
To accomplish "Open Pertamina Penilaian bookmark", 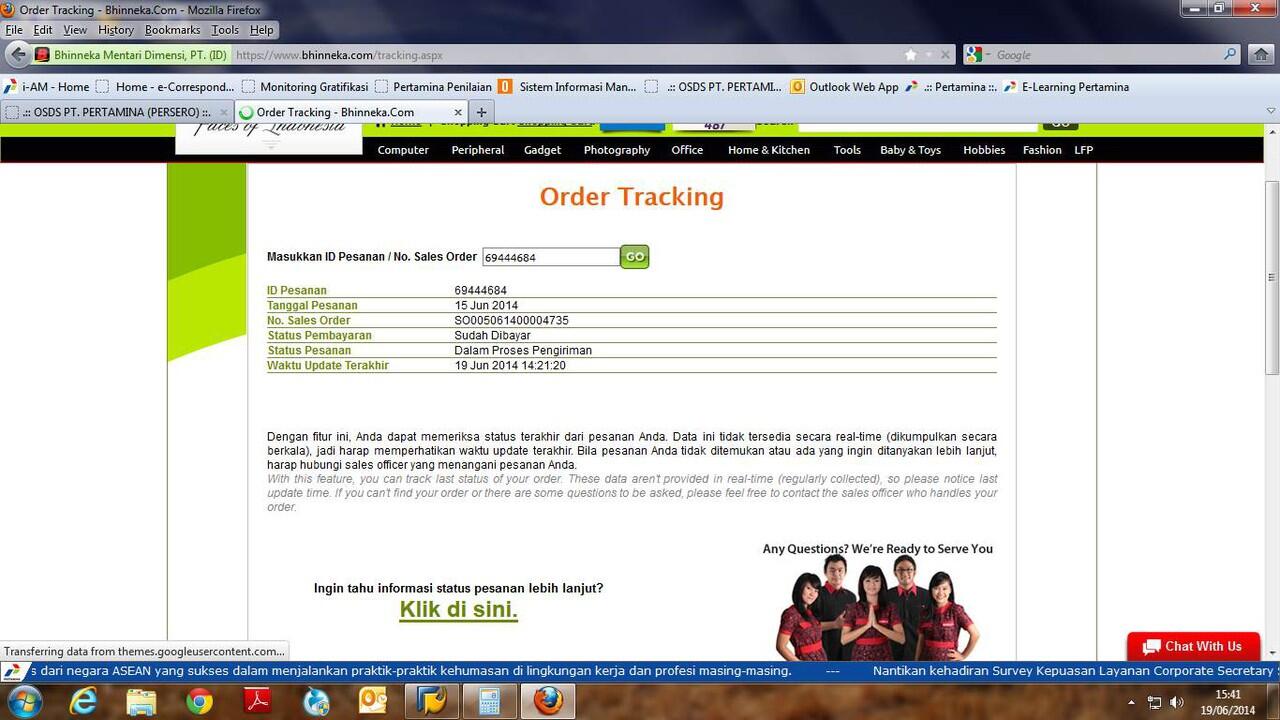I will [433, 87].
